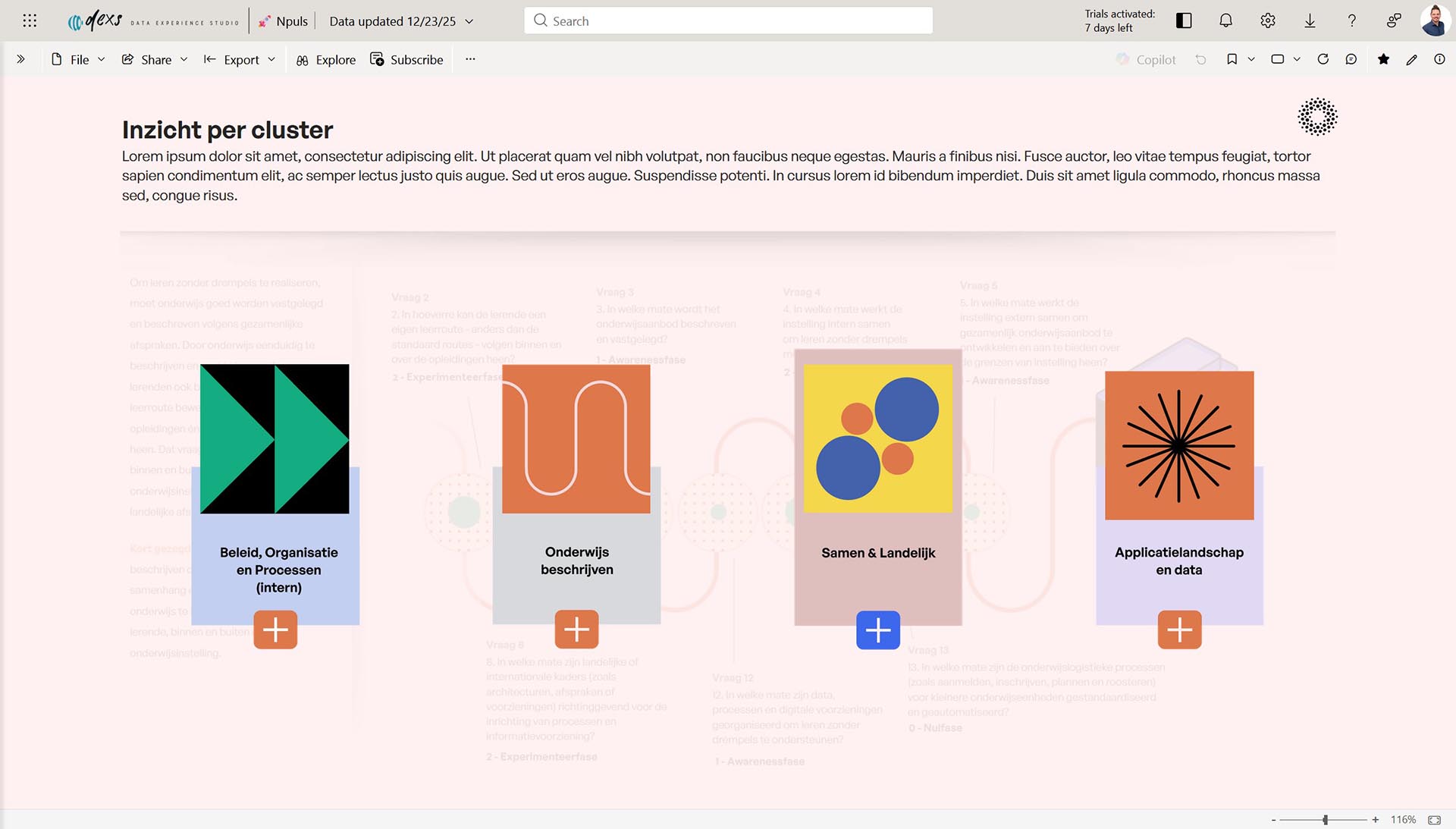
Task: Click the download arrow icon
Action: tap(1310, 20)
